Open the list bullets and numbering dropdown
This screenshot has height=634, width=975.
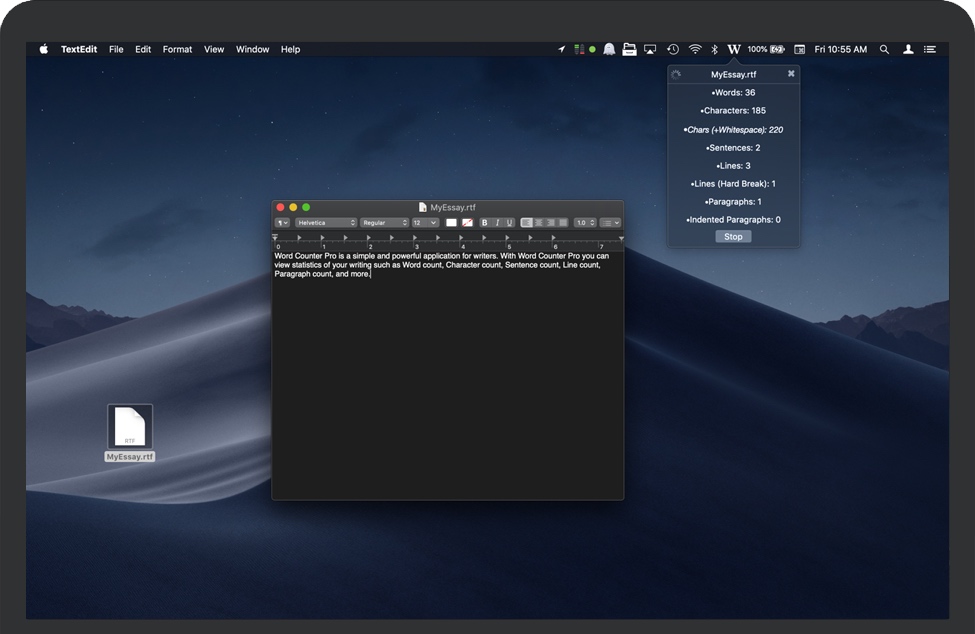pyautogui.click(x=610, y=223)
